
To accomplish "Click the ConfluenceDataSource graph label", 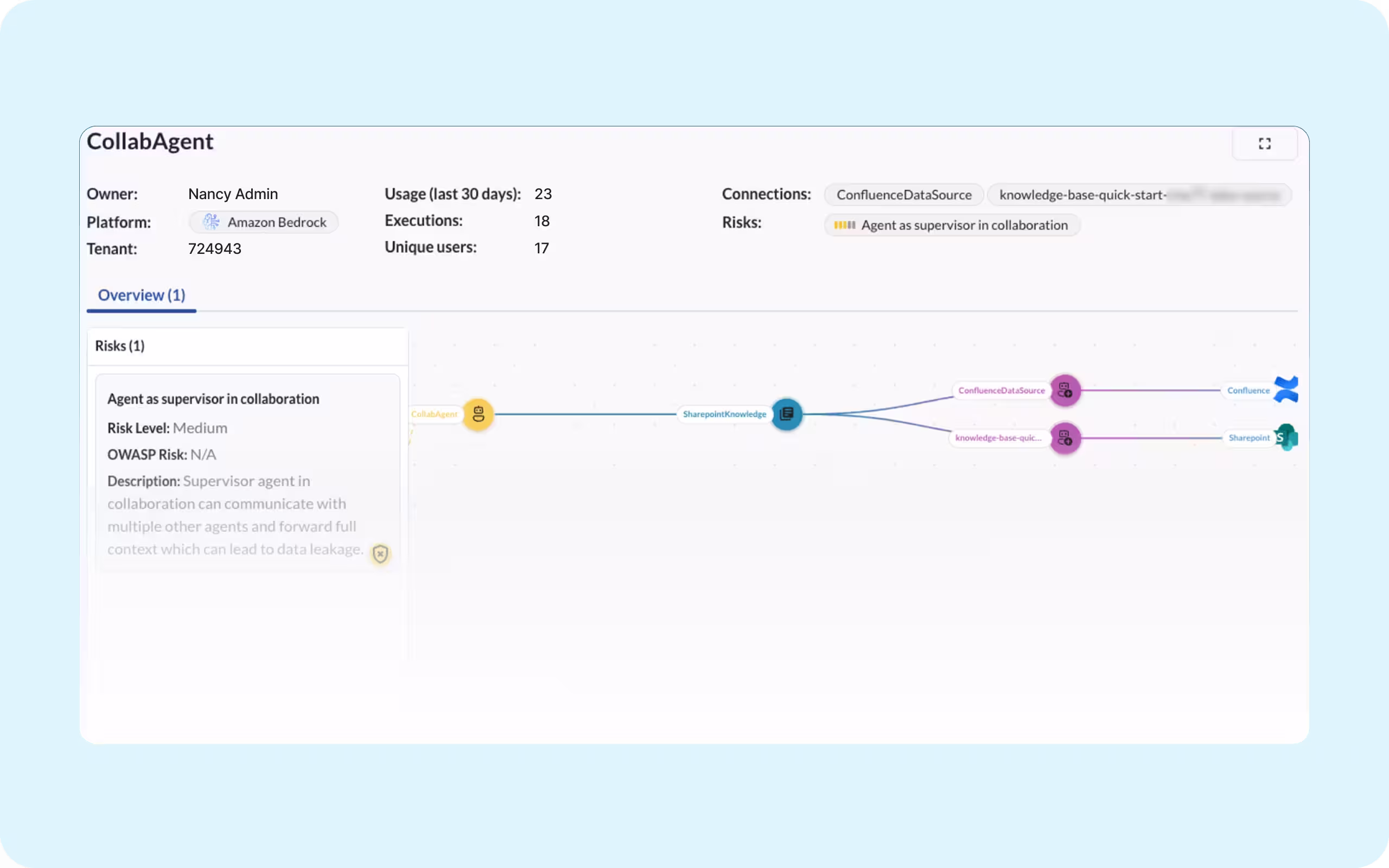I will [1002, 391].
